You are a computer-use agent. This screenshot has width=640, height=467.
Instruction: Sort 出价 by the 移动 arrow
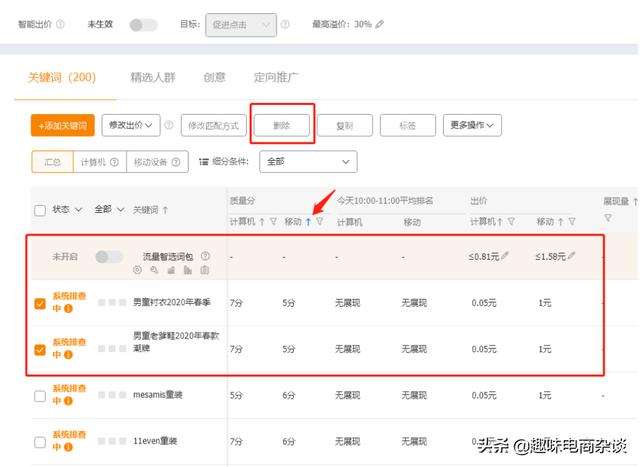[561, 222]
